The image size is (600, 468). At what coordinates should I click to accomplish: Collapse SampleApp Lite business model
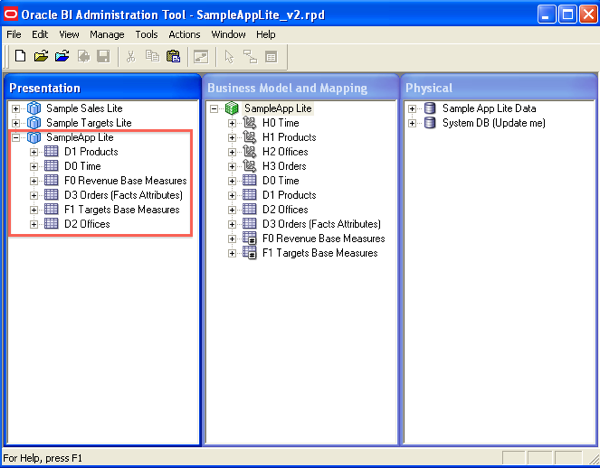[214, 109]
